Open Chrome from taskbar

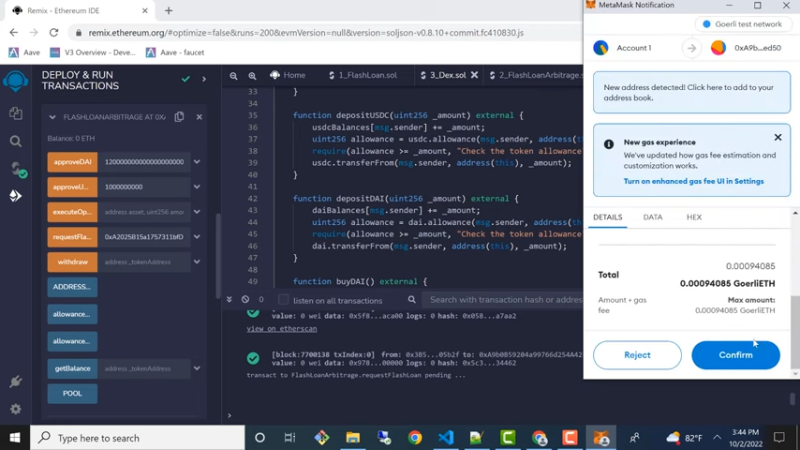(x=415, y=438)
